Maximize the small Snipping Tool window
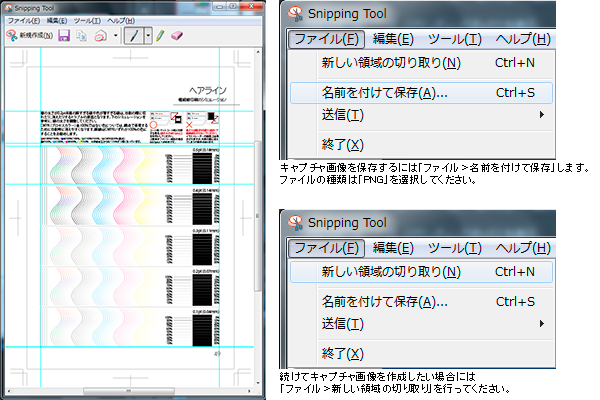The width and height of the screenshot is (600, 400). click(x=233, y=7)
